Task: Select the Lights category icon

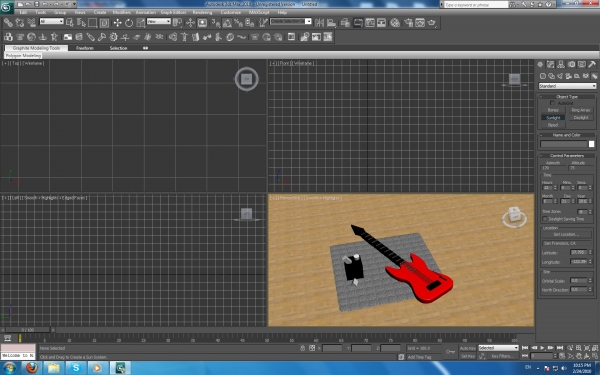Action: click(x=560, y=76)
